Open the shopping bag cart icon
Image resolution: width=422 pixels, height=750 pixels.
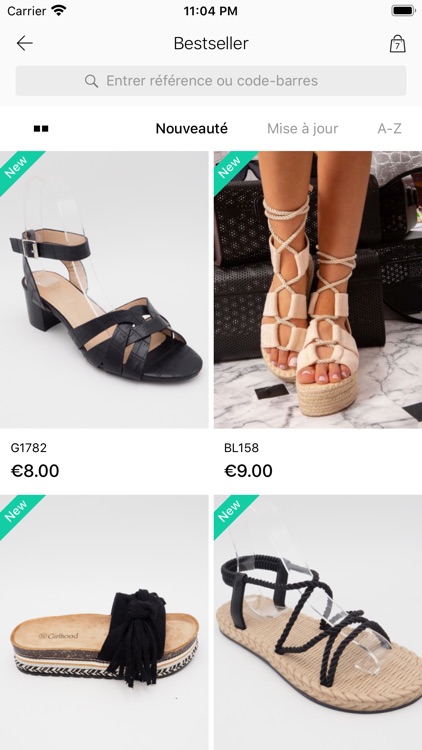[397, 44]
